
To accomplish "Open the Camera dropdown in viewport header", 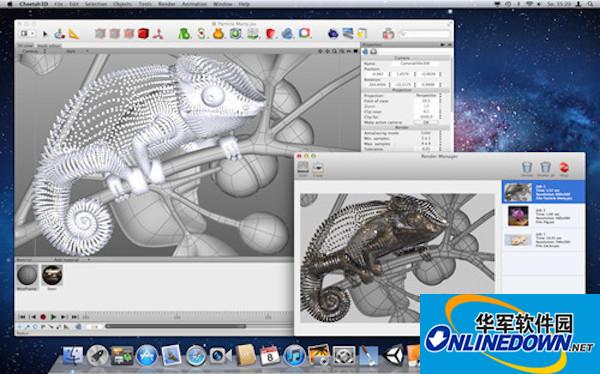I will 34,51.
